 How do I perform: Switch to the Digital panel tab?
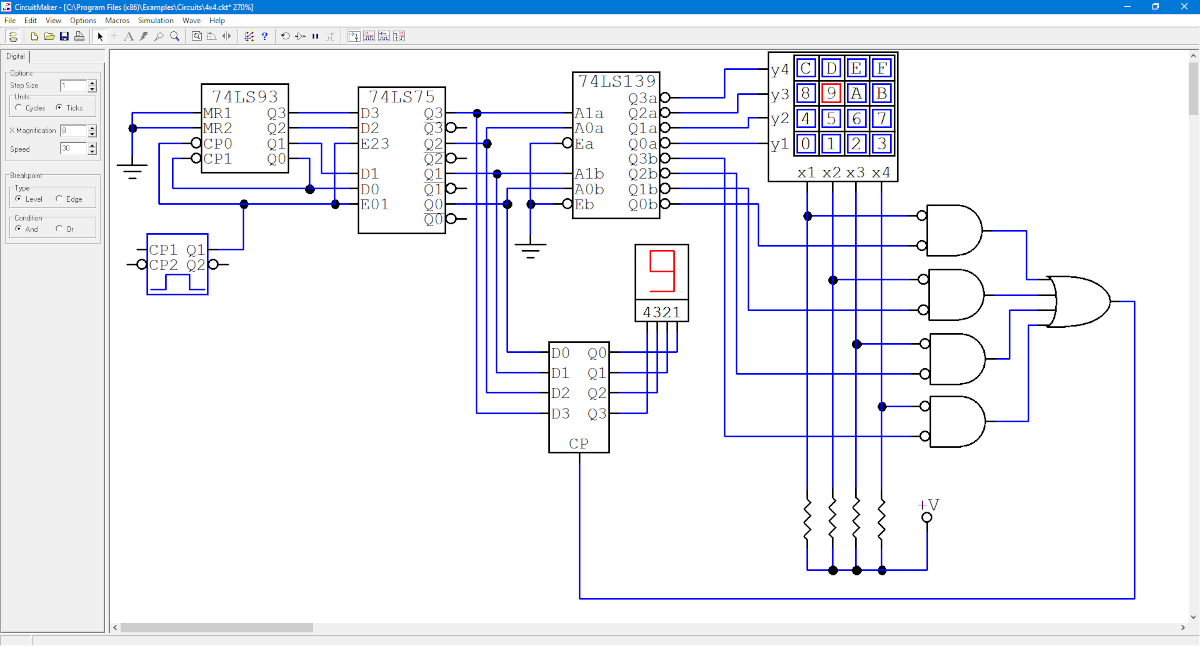coord(17,56)
